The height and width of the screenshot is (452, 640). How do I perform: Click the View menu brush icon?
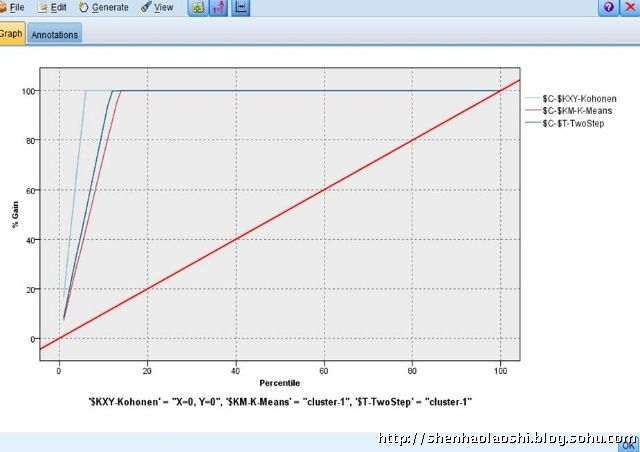coord(146,7)
